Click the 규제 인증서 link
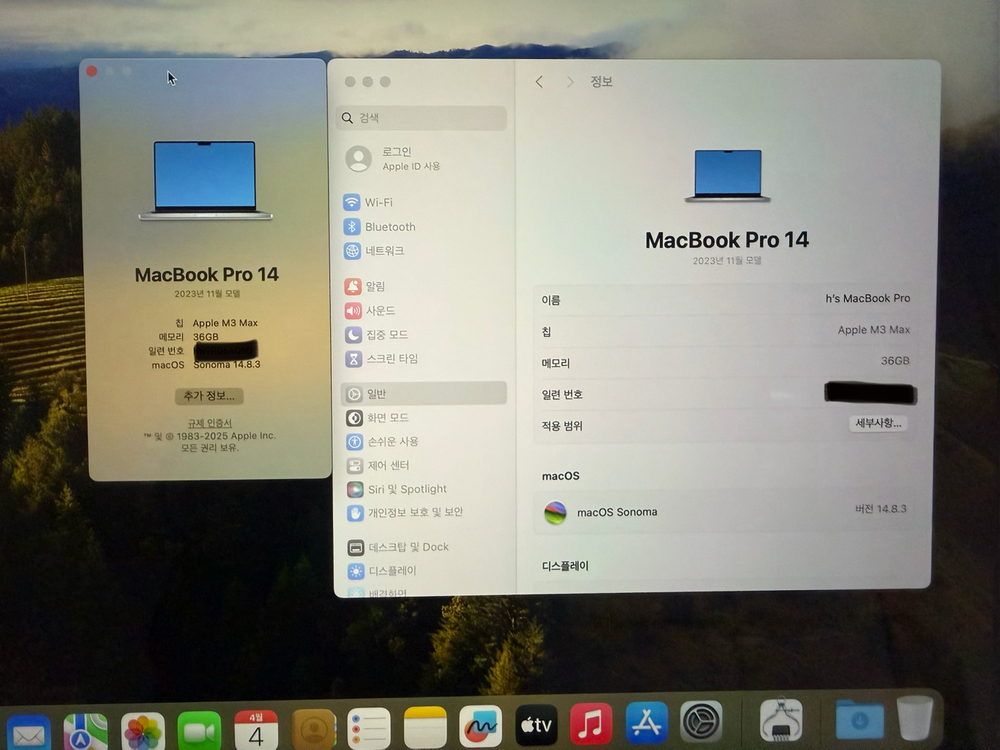This screenshot has height=750, width=1000. [208, 421]
